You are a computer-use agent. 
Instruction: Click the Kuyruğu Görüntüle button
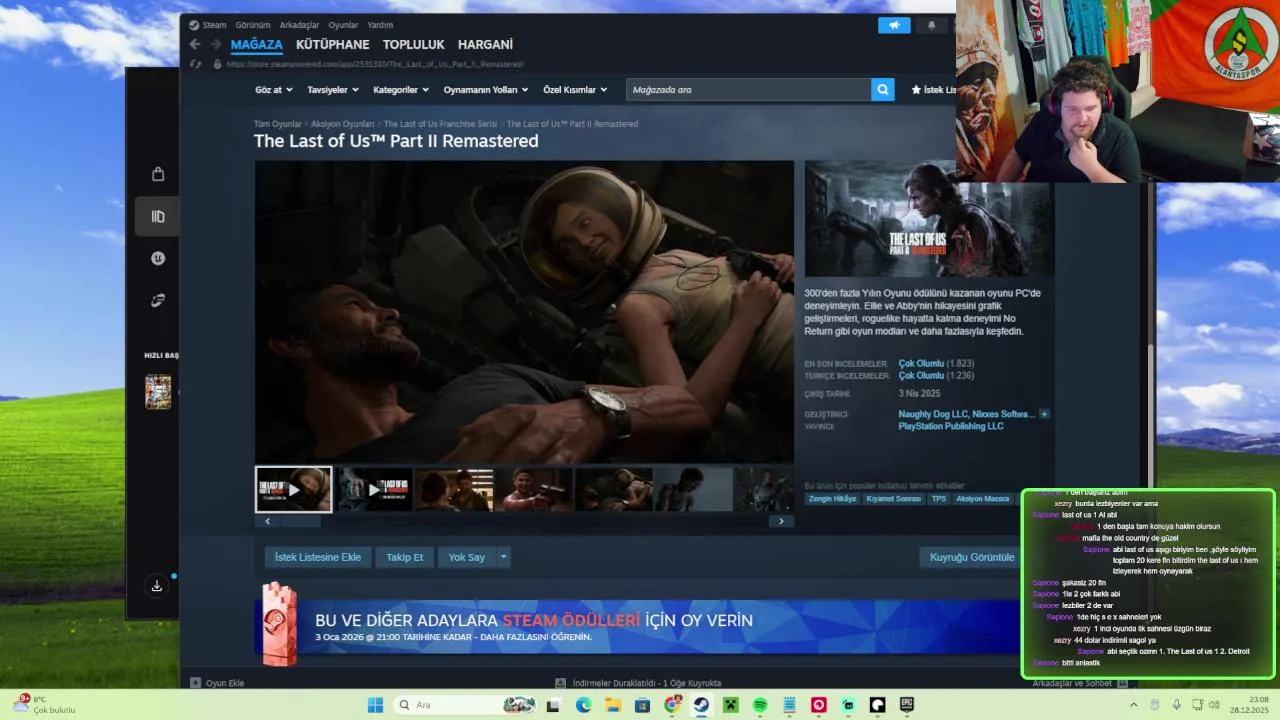(972, 557)
